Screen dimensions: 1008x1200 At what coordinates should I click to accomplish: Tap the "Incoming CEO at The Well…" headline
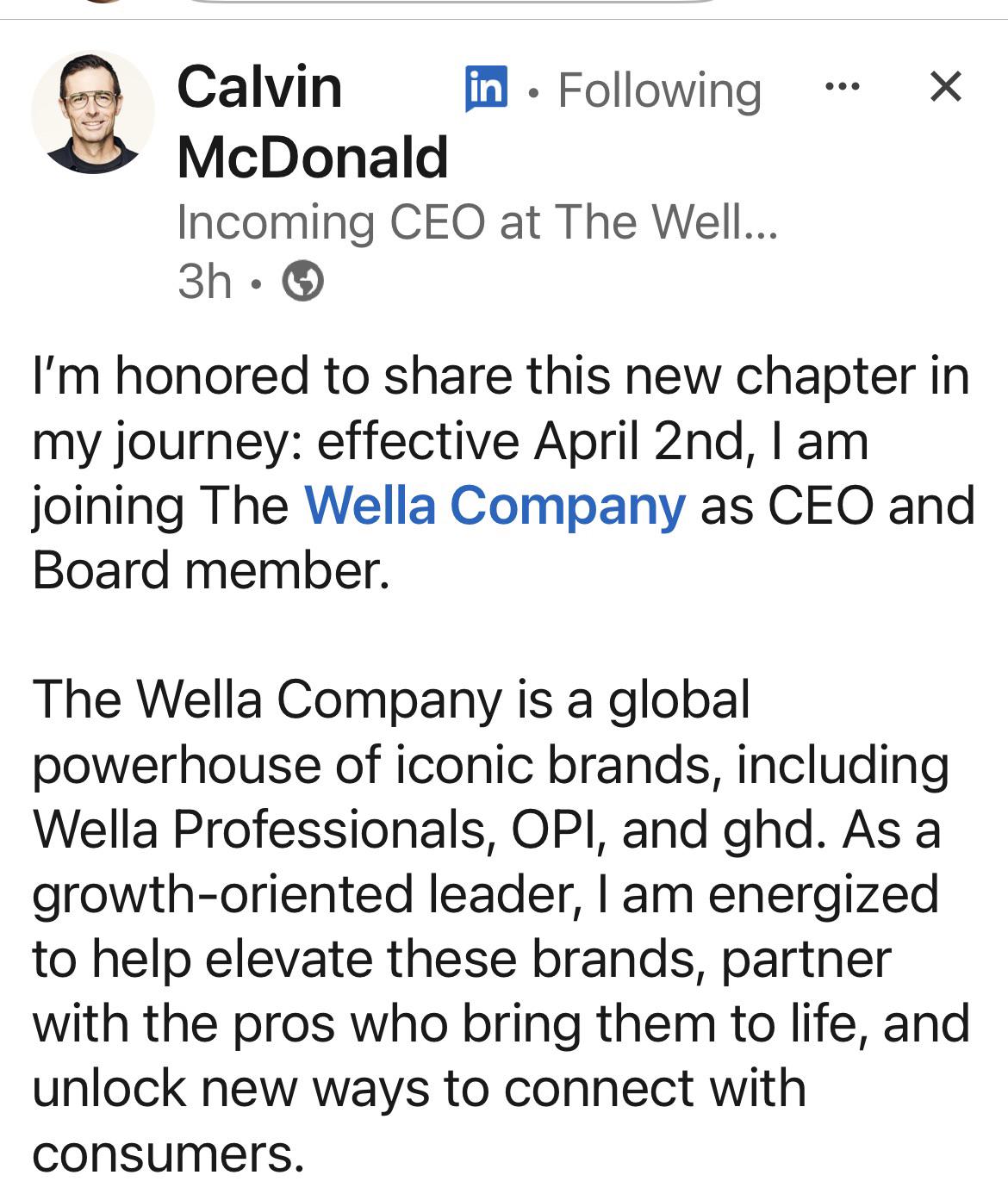476,222
